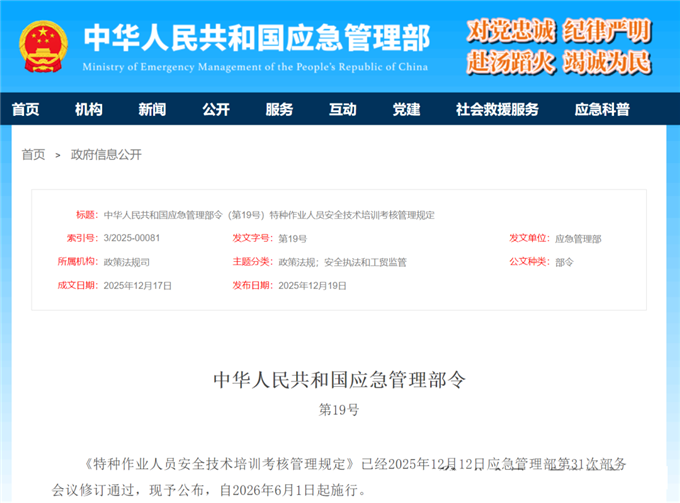Click the document title in the 标题 row

click(x=269, y=215)
